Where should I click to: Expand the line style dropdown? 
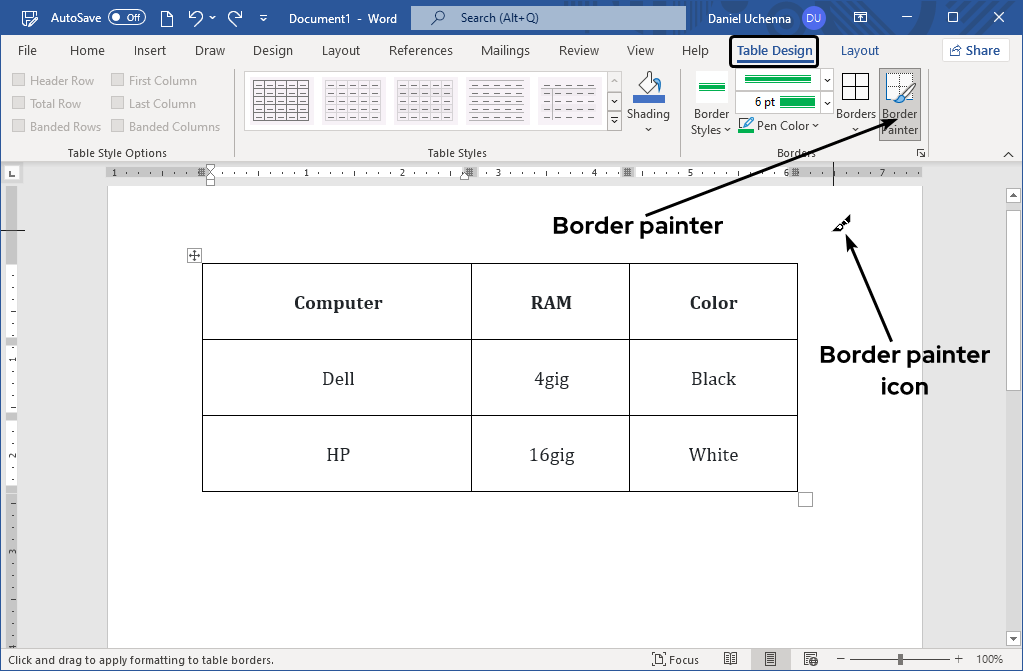826,79
